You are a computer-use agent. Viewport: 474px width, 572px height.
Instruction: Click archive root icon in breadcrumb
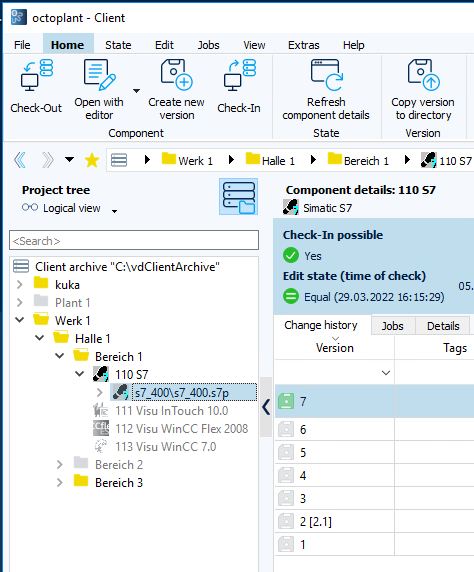119,160
